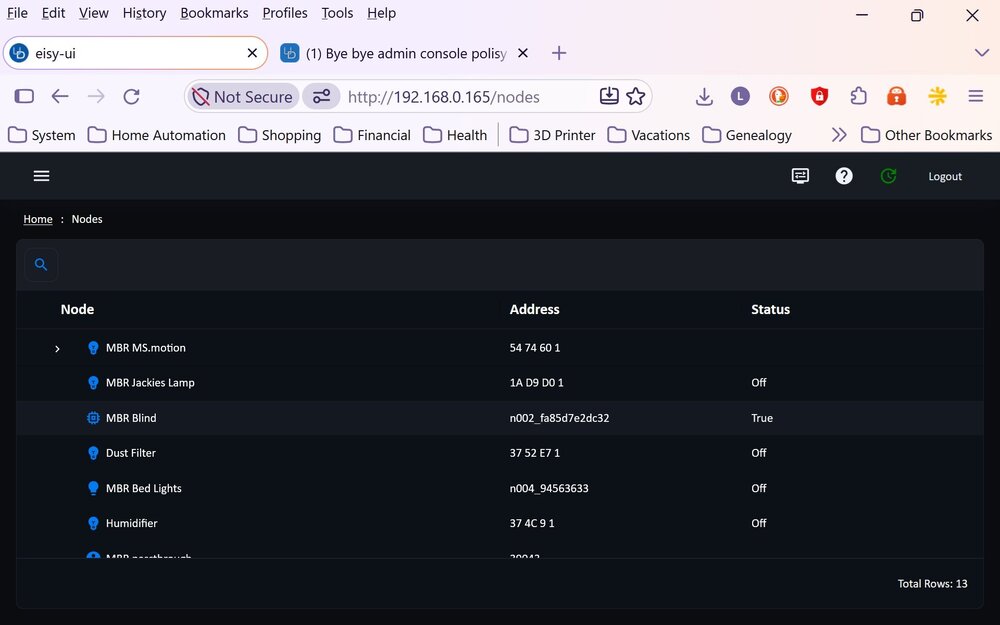Sort by the Address column header
This screenshot has height=625, width=1000.
point(534,309)
